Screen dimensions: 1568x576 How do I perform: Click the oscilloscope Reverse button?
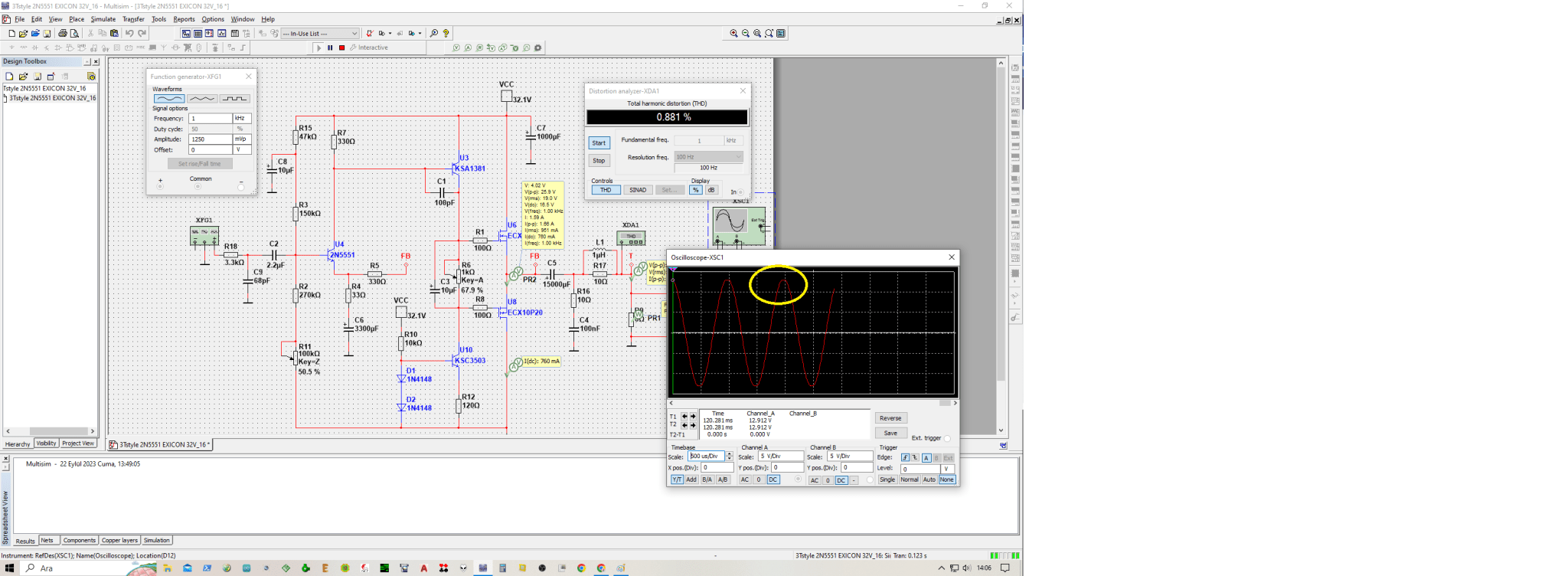pos(891,418)
